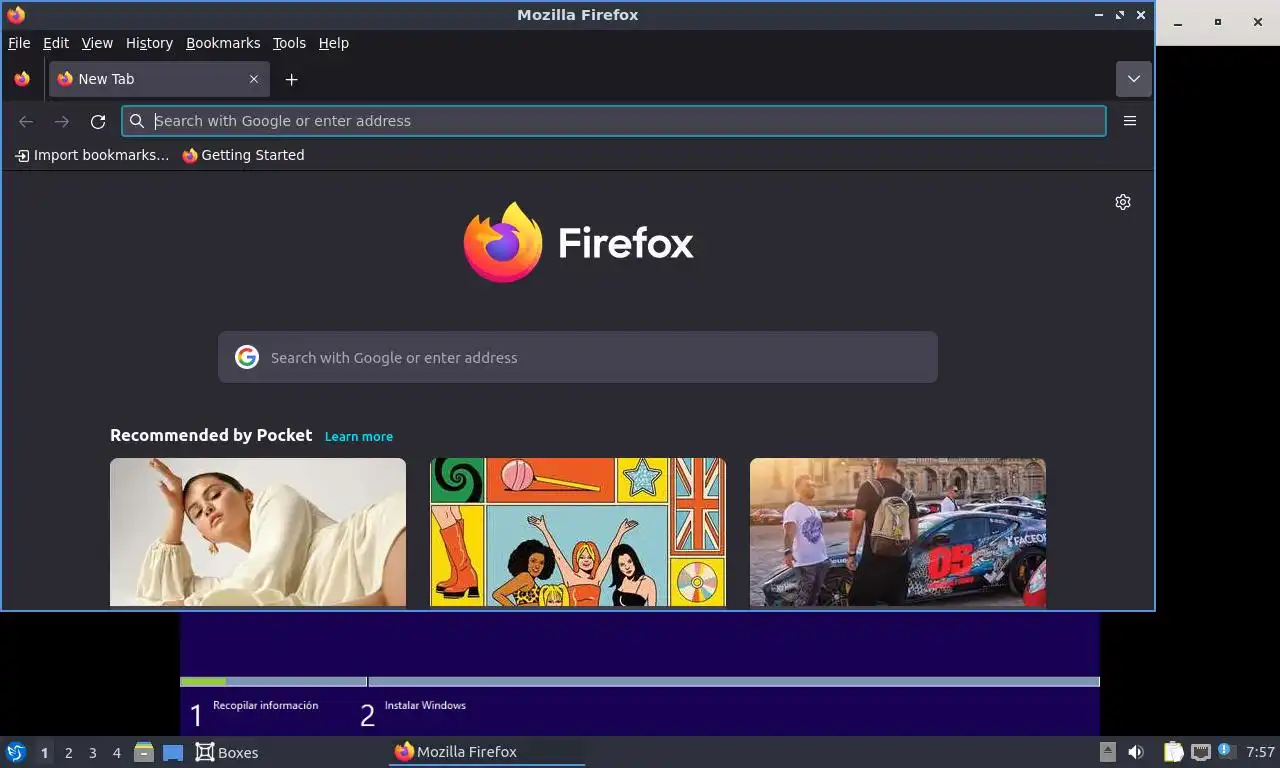Image resolution: width=1280 pixels, height=768 pixels.
Task: Open the Tools menu
Action: pyautogui.click(x=289, y=43)
